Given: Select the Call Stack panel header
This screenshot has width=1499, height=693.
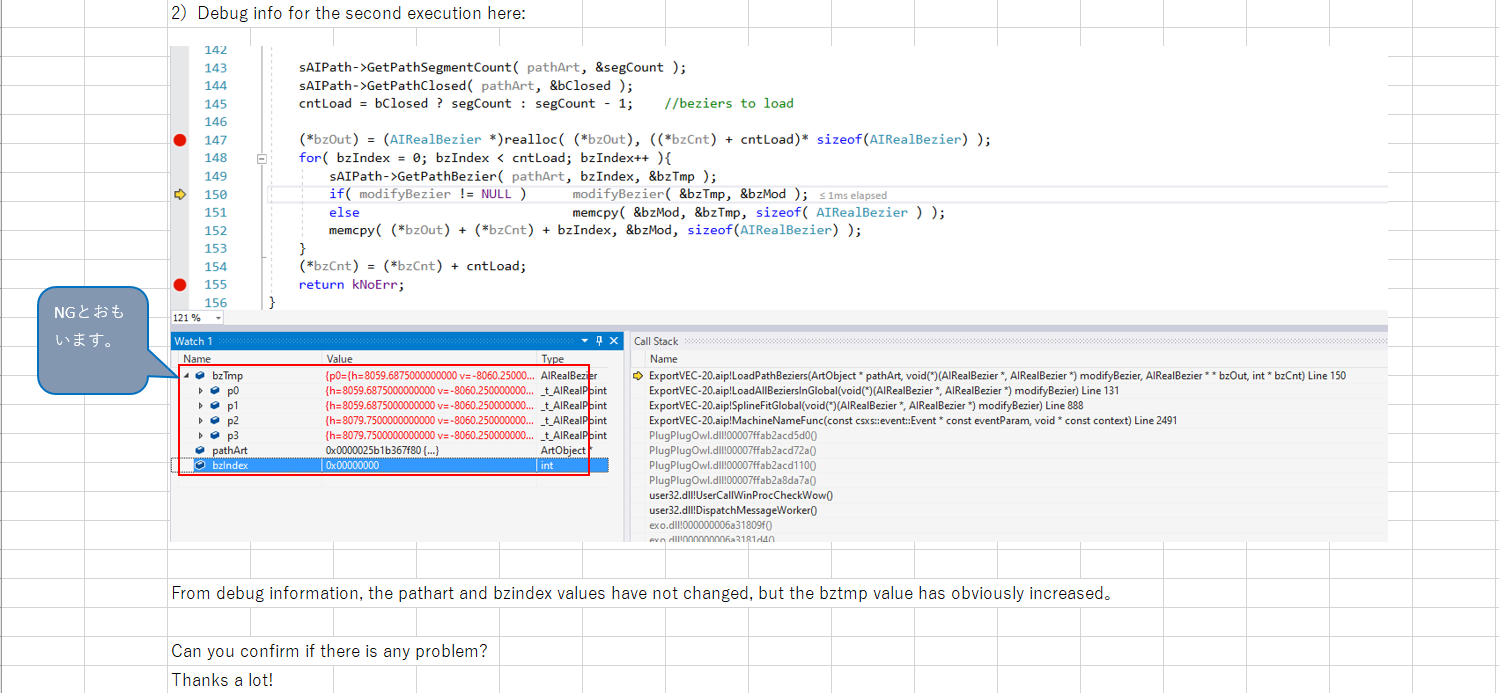Looking at the screenshot, I should 655,340.
